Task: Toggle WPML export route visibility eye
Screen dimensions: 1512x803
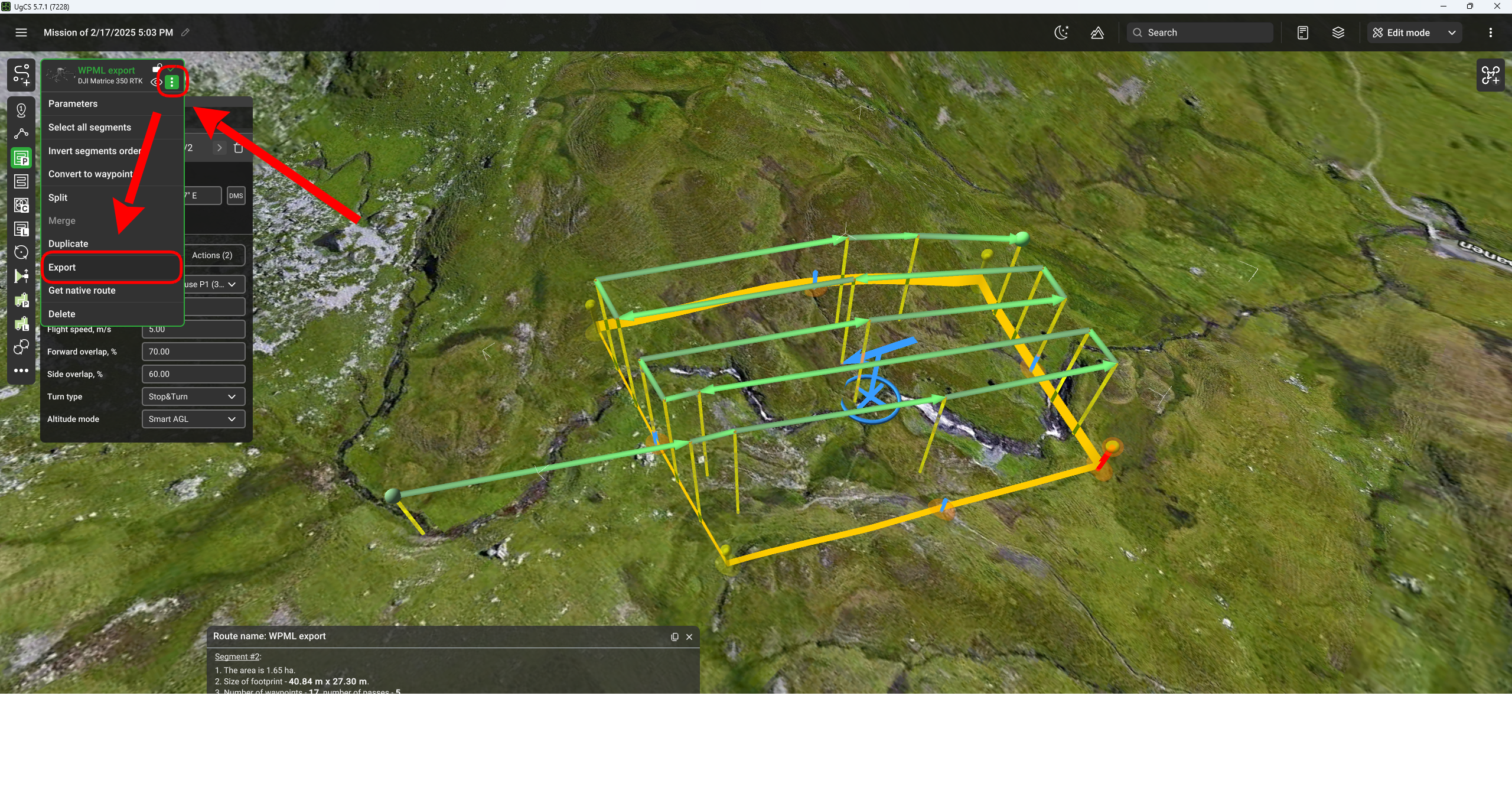Action: 155,82
